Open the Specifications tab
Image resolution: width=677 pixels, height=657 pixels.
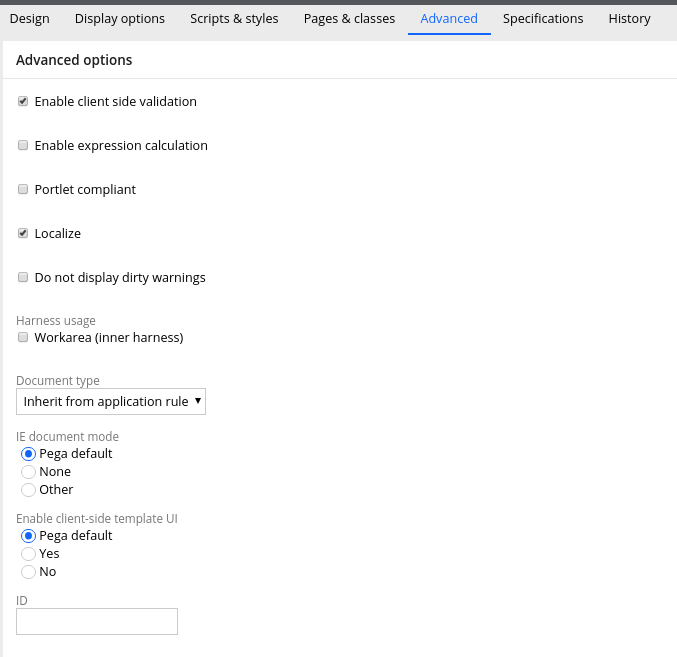(543, 19)
